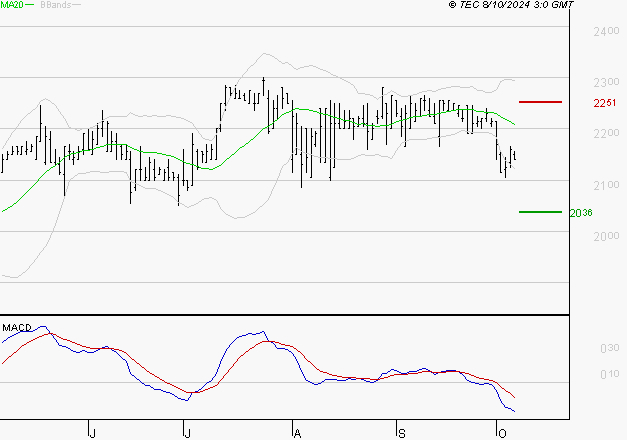This screenshot has width=627, height=440.
Task: Click the 2400 price axis label
Action: coord(606,32)
